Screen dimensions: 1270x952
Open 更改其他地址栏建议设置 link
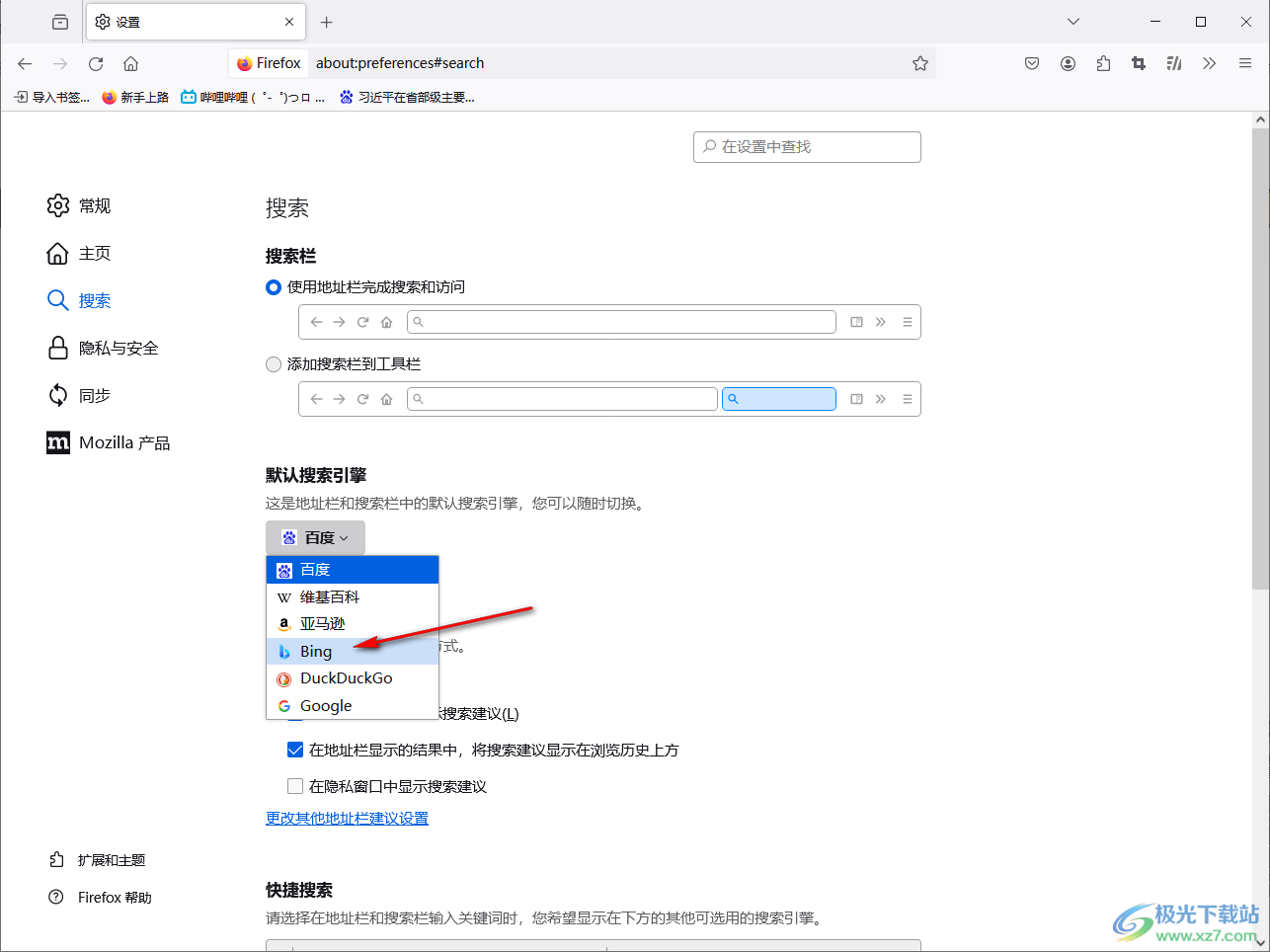347,818
